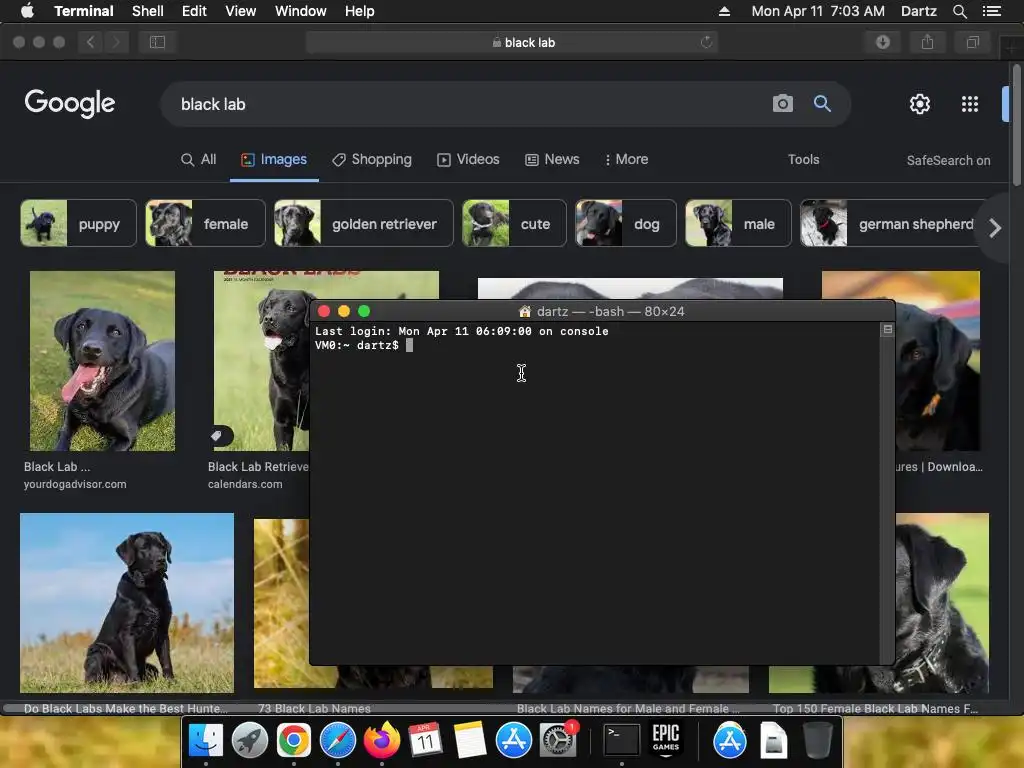The width and height of the screenshot is (1024, 768).
Task: Open Notes from the Dock
Action: (x=470, y=740)
